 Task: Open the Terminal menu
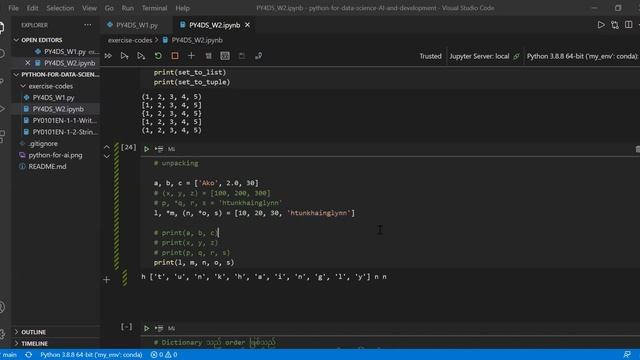point(154,8)
